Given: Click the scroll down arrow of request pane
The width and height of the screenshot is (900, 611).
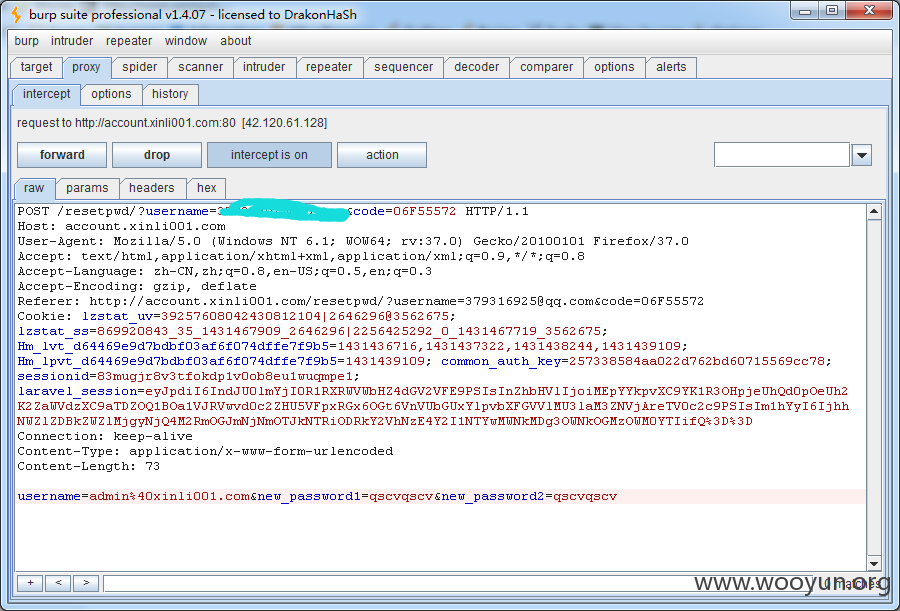Looking at the screenshot, I should [874, 563].
